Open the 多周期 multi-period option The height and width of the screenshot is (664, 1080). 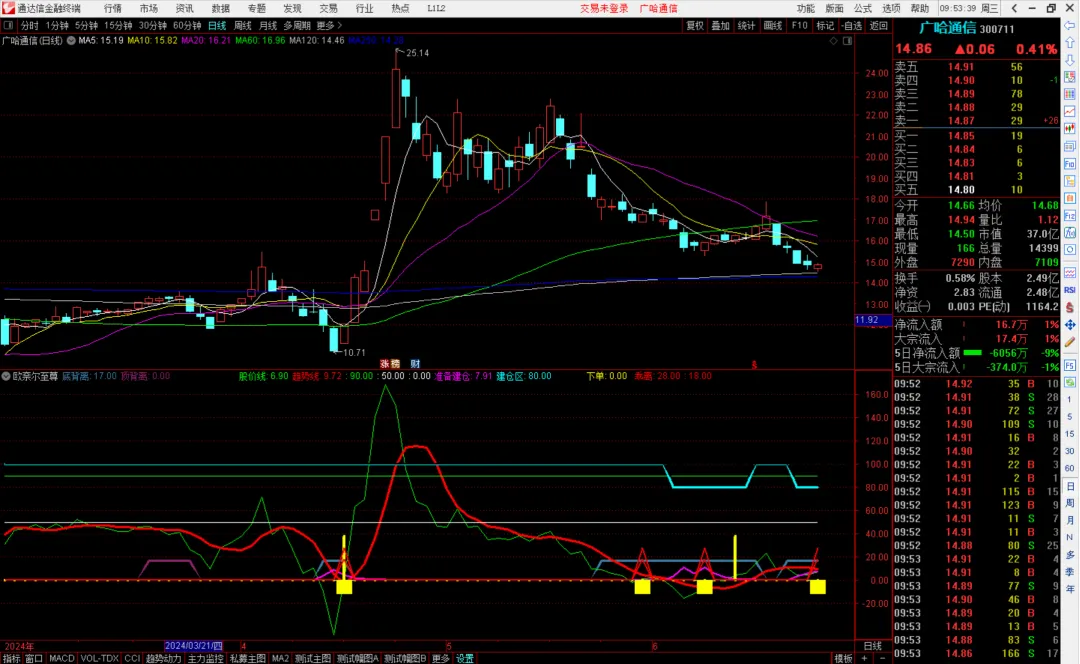(297, 25)
